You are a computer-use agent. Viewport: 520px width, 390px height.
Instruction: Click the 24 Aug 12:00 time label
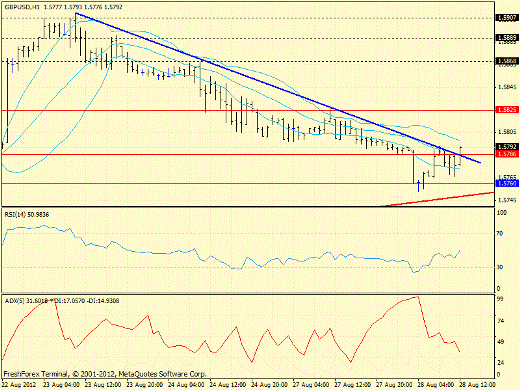point(228,385)
